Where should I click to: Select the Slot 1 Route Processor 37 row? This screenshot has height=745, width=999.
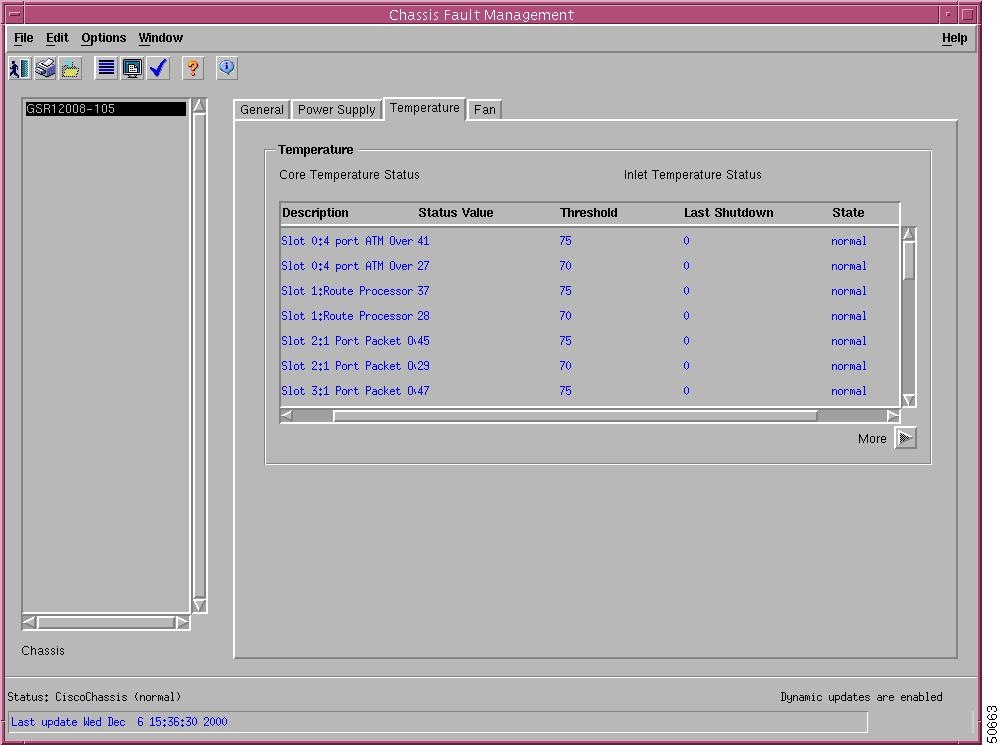click(x=589, y=291)
